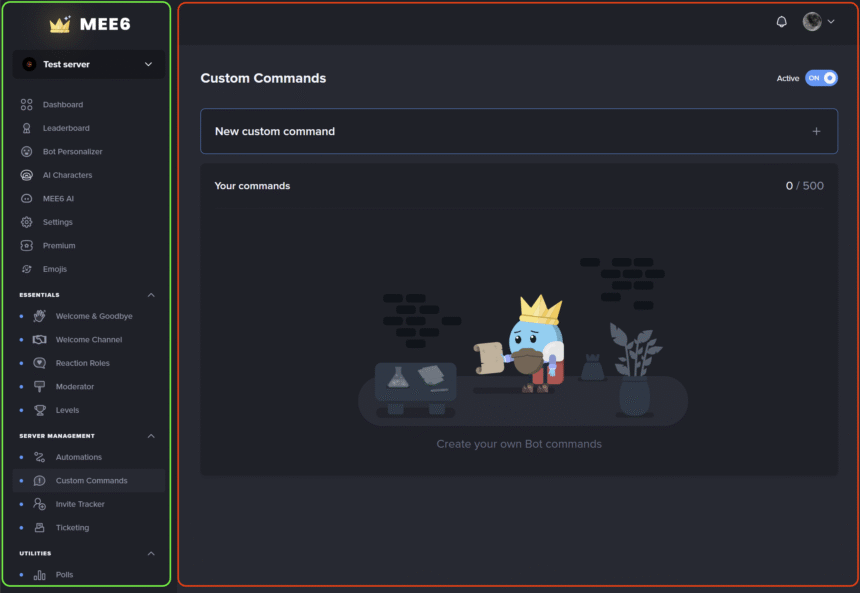This screenshot has height=593, width=860.
Task: Click the notification bell
Action: click(781, 21)
